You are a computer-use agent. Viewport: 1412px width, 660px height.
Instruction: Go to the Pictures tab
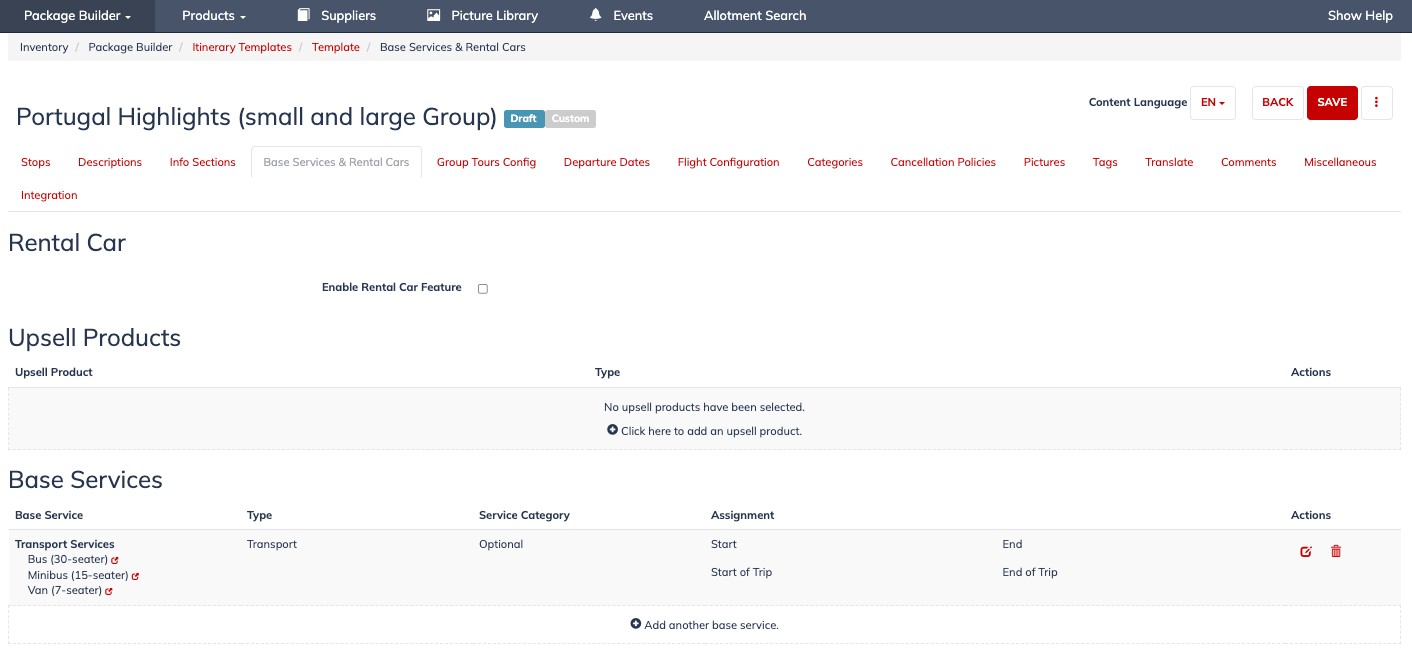click(x=1044, y=162)
